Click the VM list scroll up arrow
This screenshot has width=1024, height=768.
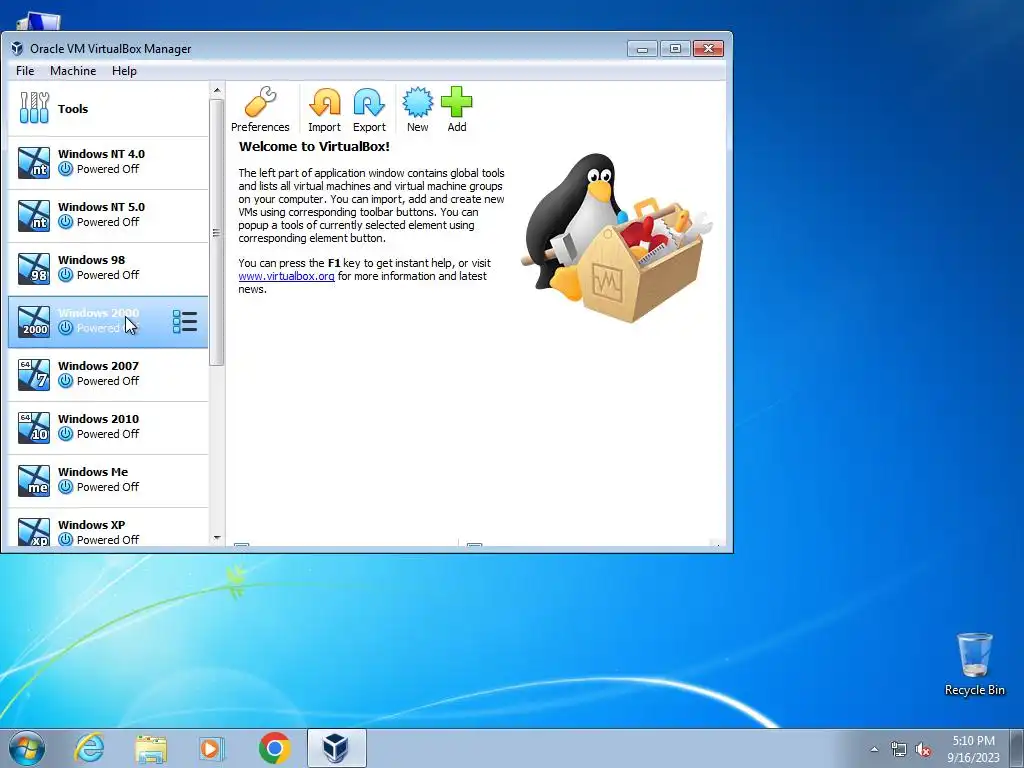tap(217, 90)
